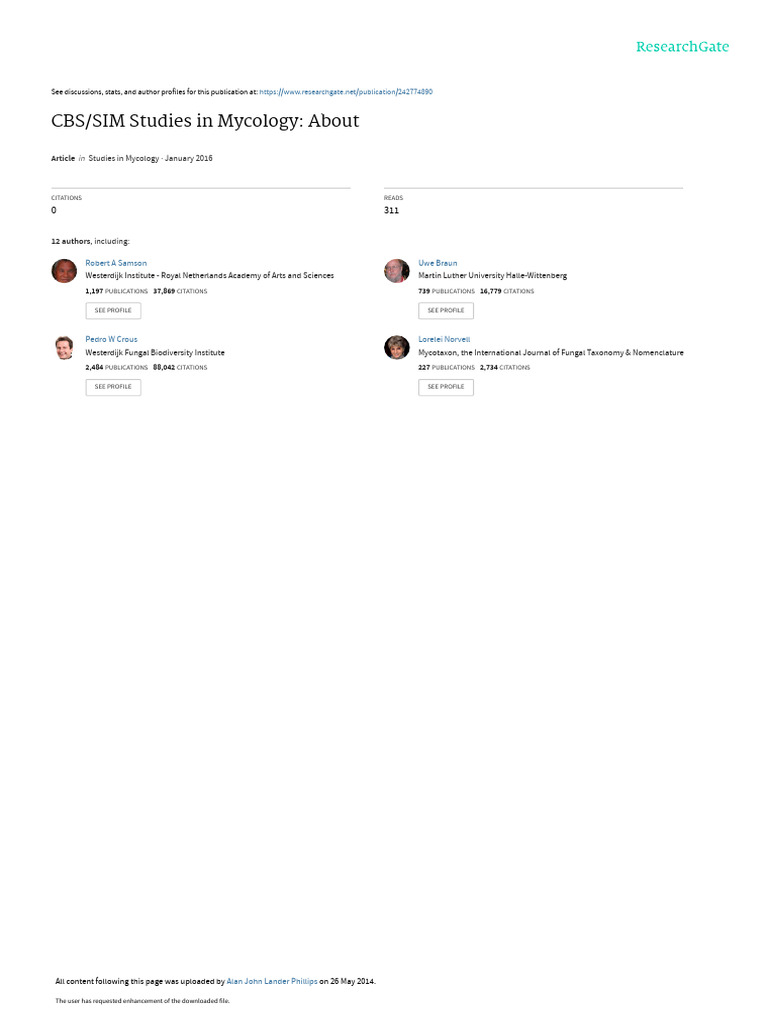Click the Reads count 311

coord(391,210)
